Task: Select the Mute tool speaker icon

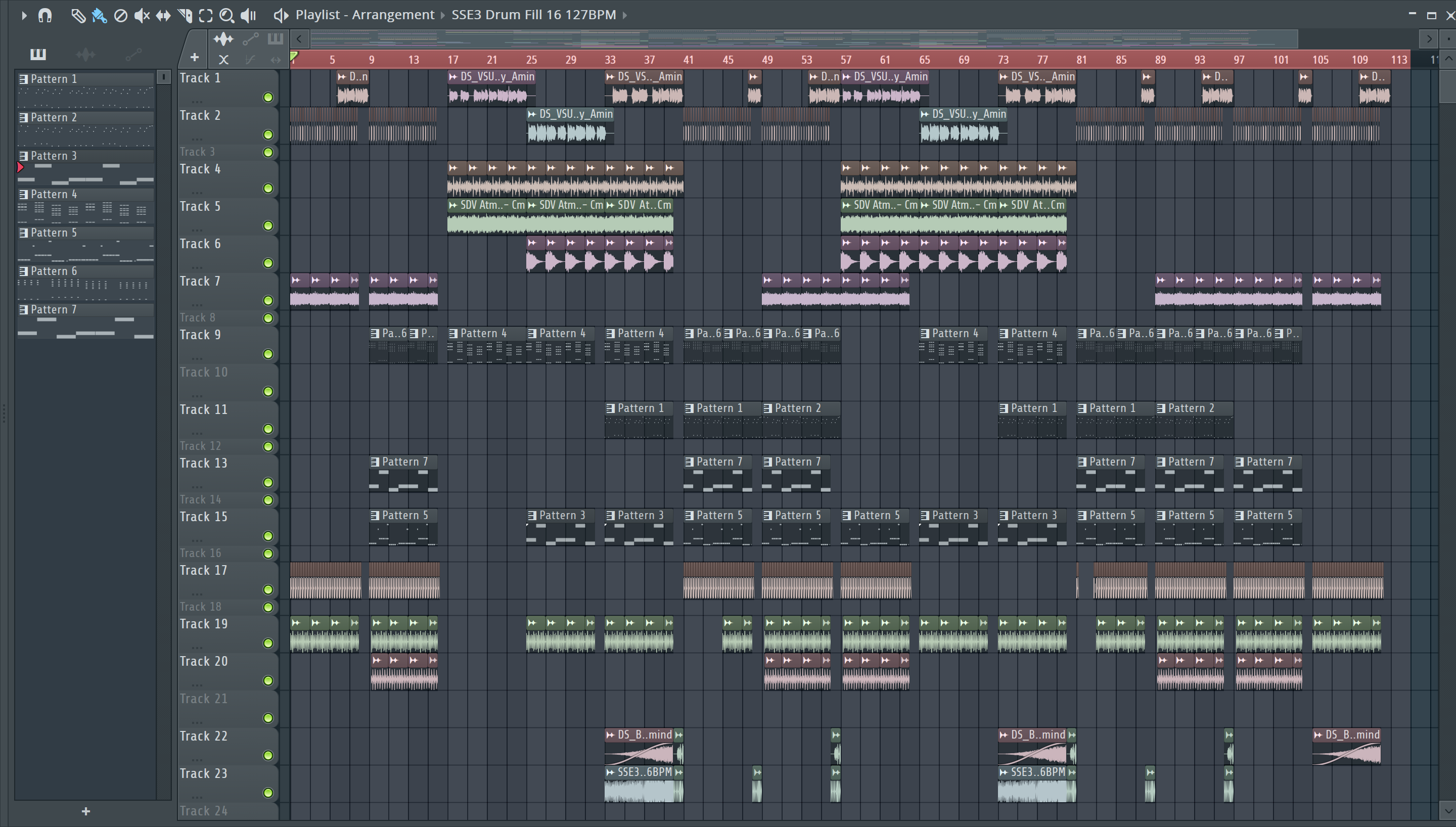Action: tap(142, 15)
